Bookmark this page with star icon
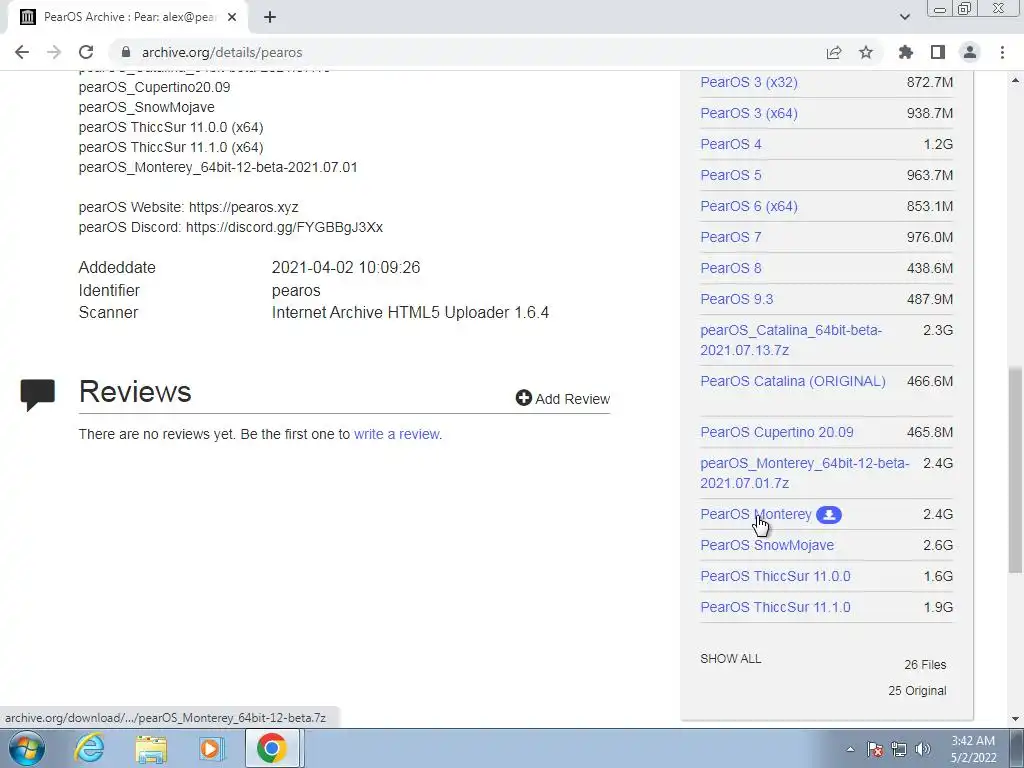This screenshot has width=1024, height=768. 866,52
